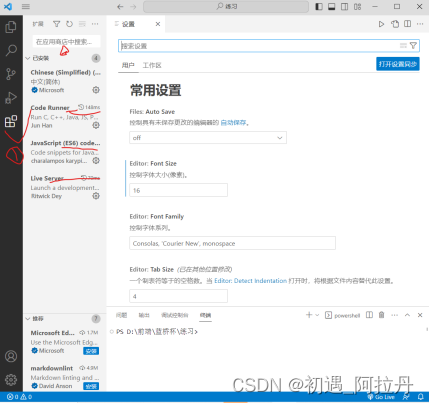Screen dimensions: 429x404
Task: Toggle bottom panel layout icon
Action: [332, 7]
